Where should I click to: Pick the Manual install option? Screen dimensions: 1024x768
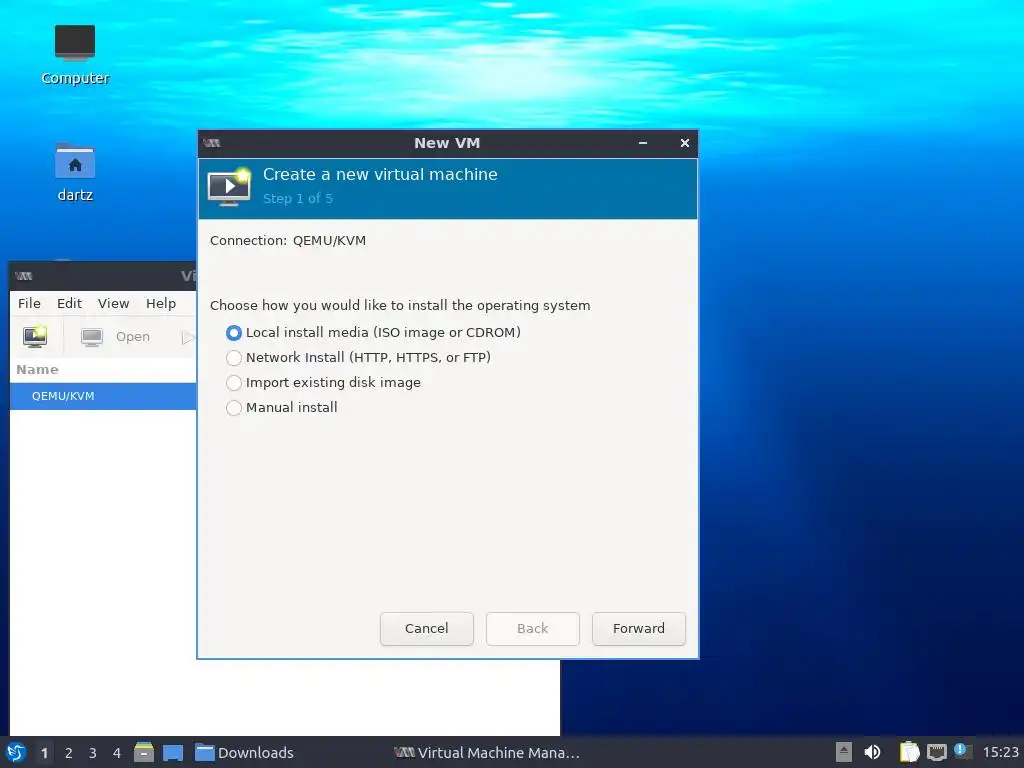(281, 408)
